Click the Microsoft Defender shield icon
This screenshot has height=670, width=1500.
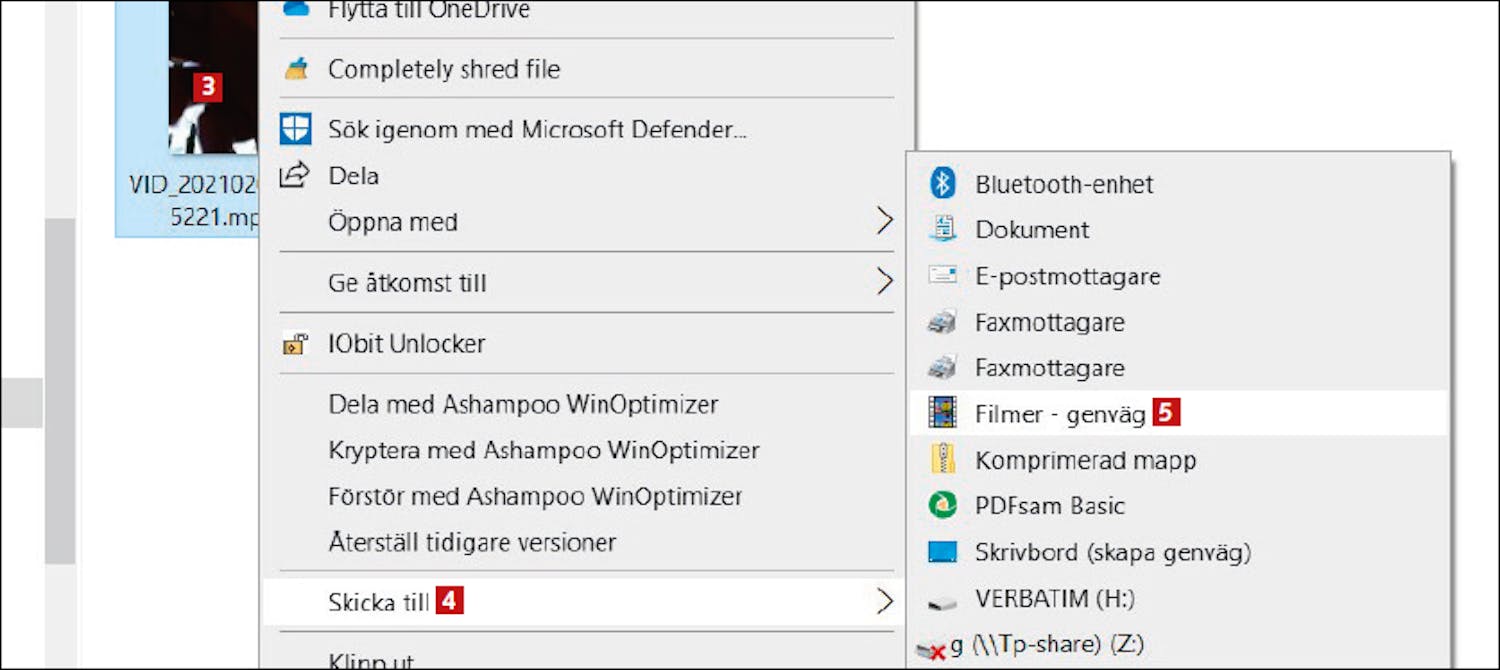click(x=296, y=128)
